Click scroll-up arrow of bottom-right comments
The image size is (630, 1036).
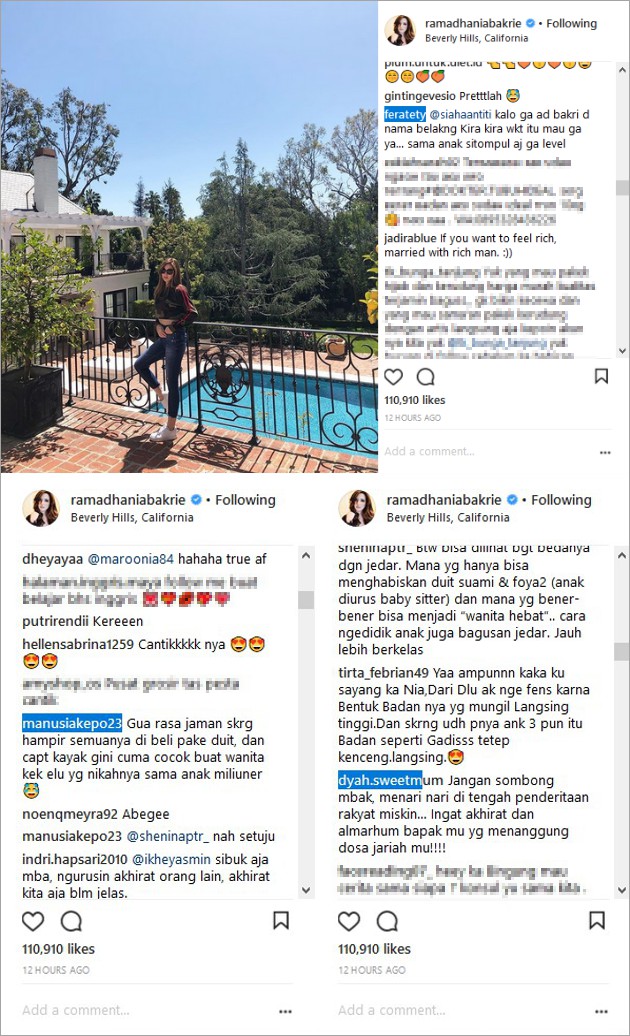[x=621, y=556]
